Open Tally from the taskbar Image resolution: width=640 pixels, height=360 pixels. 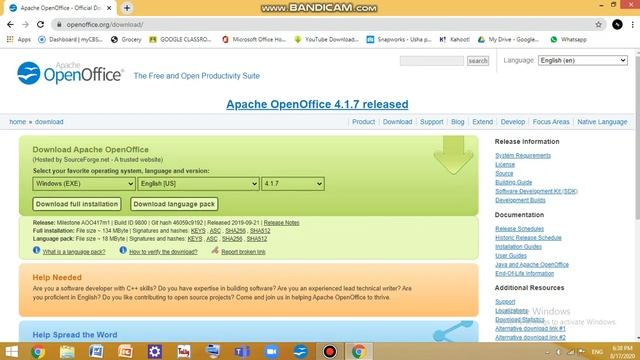point(184,351)
